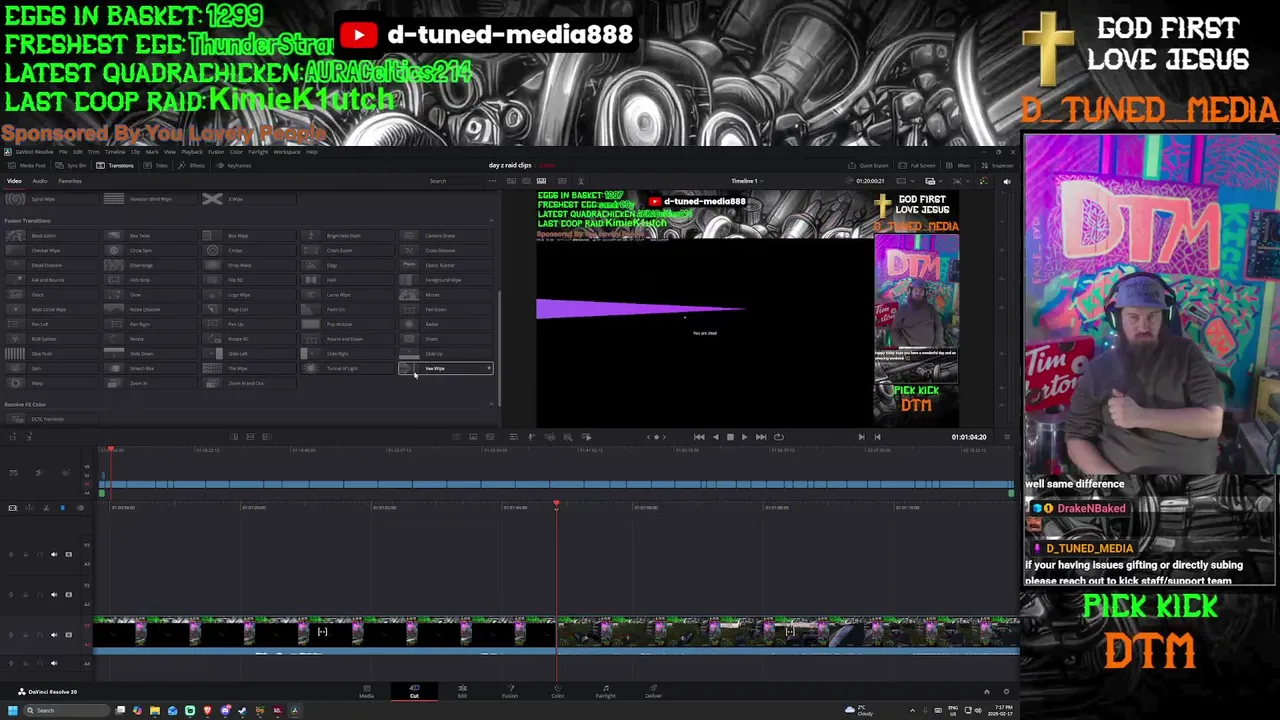
Task: Open the audio Mixer panel
Action: 957,165
